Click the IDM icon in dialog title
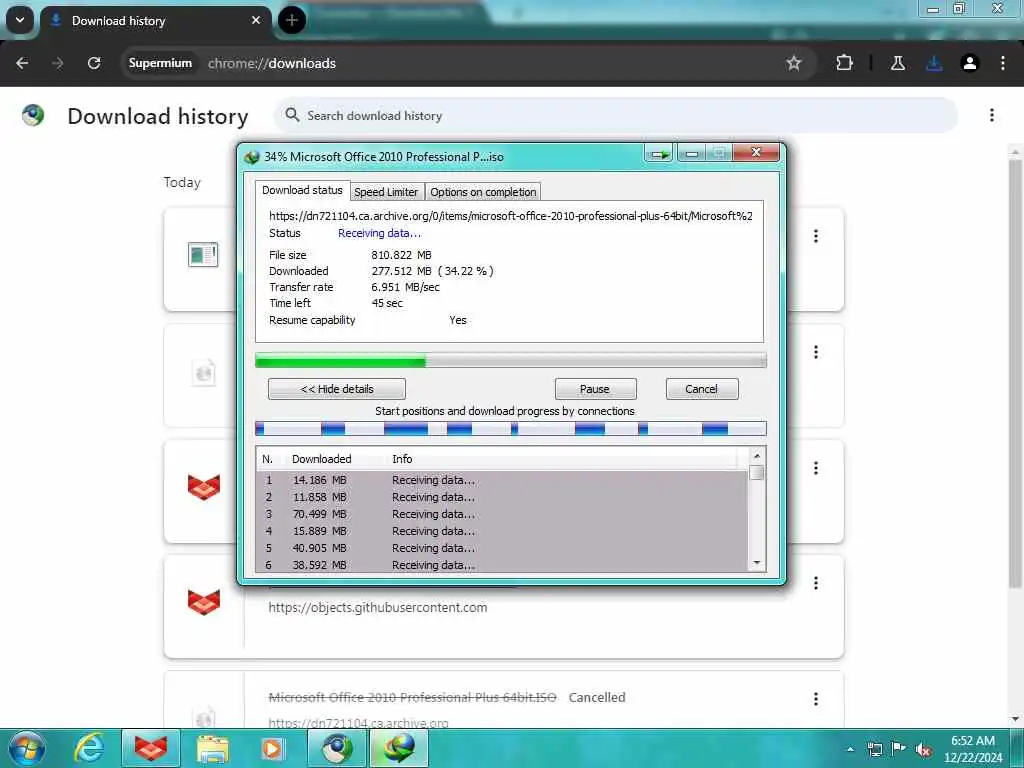Screen dimensions: 1024x768 coord(252,157)
